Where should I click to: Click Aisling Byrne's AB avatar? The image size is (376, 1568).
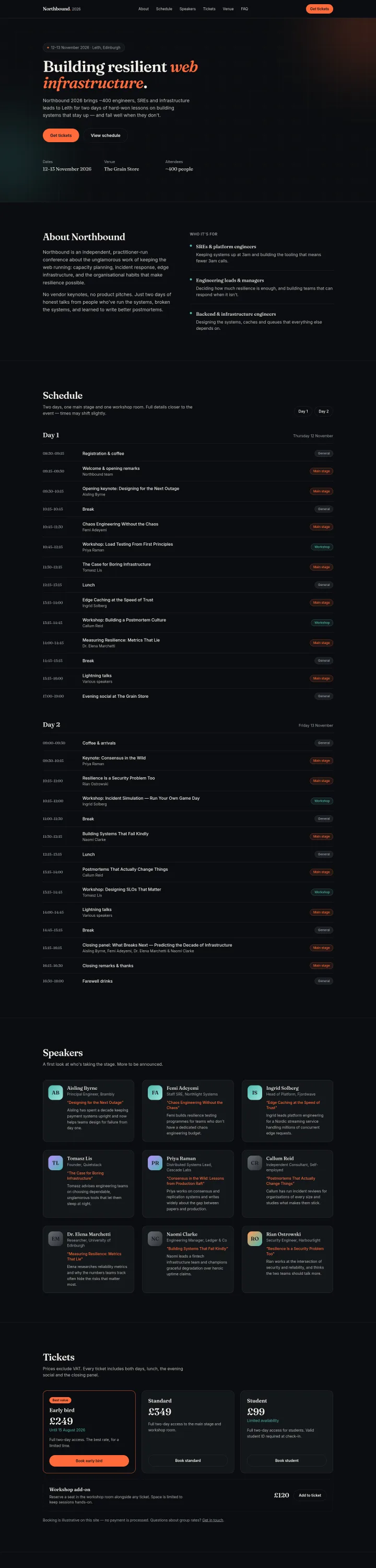pyautogui.click(x=55, y=1092)
